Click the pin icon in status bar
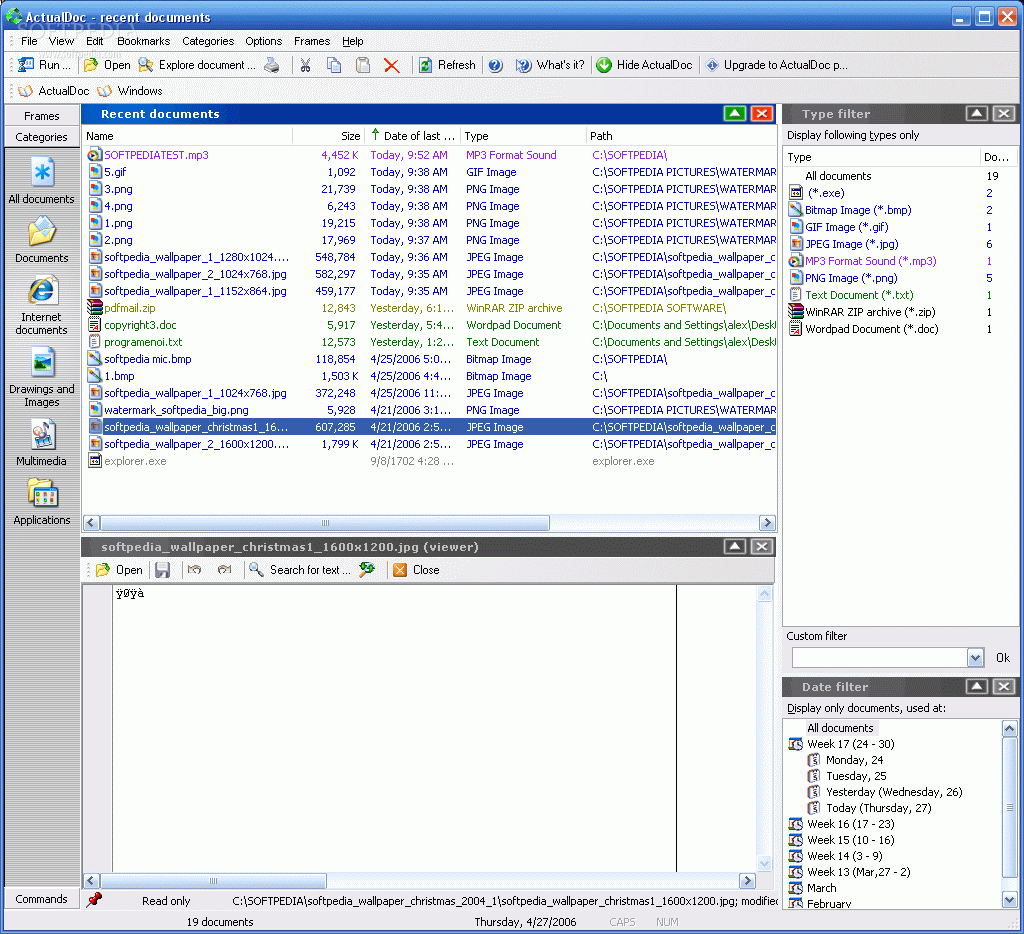Viewport: 1024px width, 934px height. [x=95, y=899]
